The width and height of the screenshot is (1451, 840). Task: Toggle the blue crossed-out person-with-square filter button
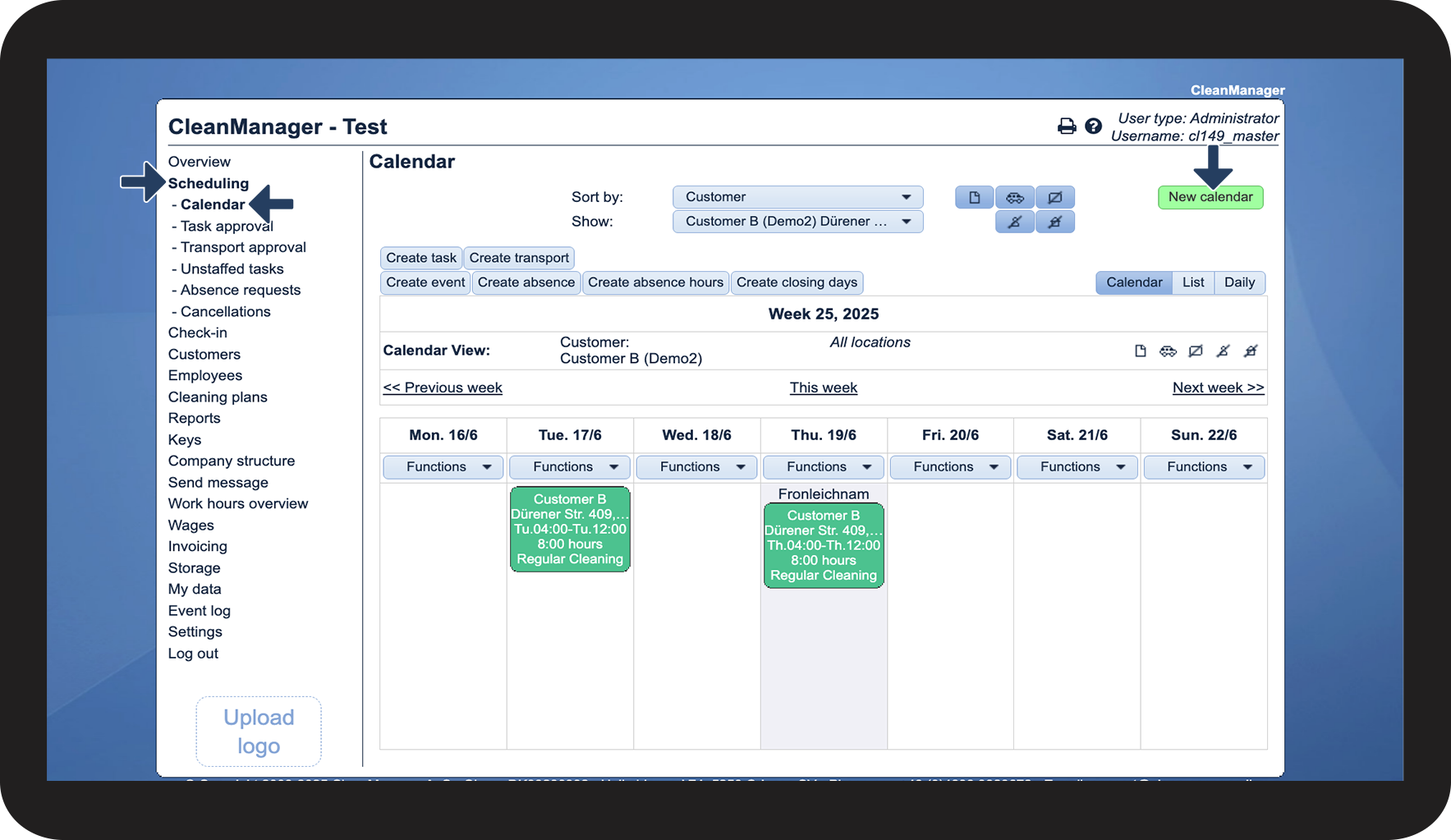1055,222
